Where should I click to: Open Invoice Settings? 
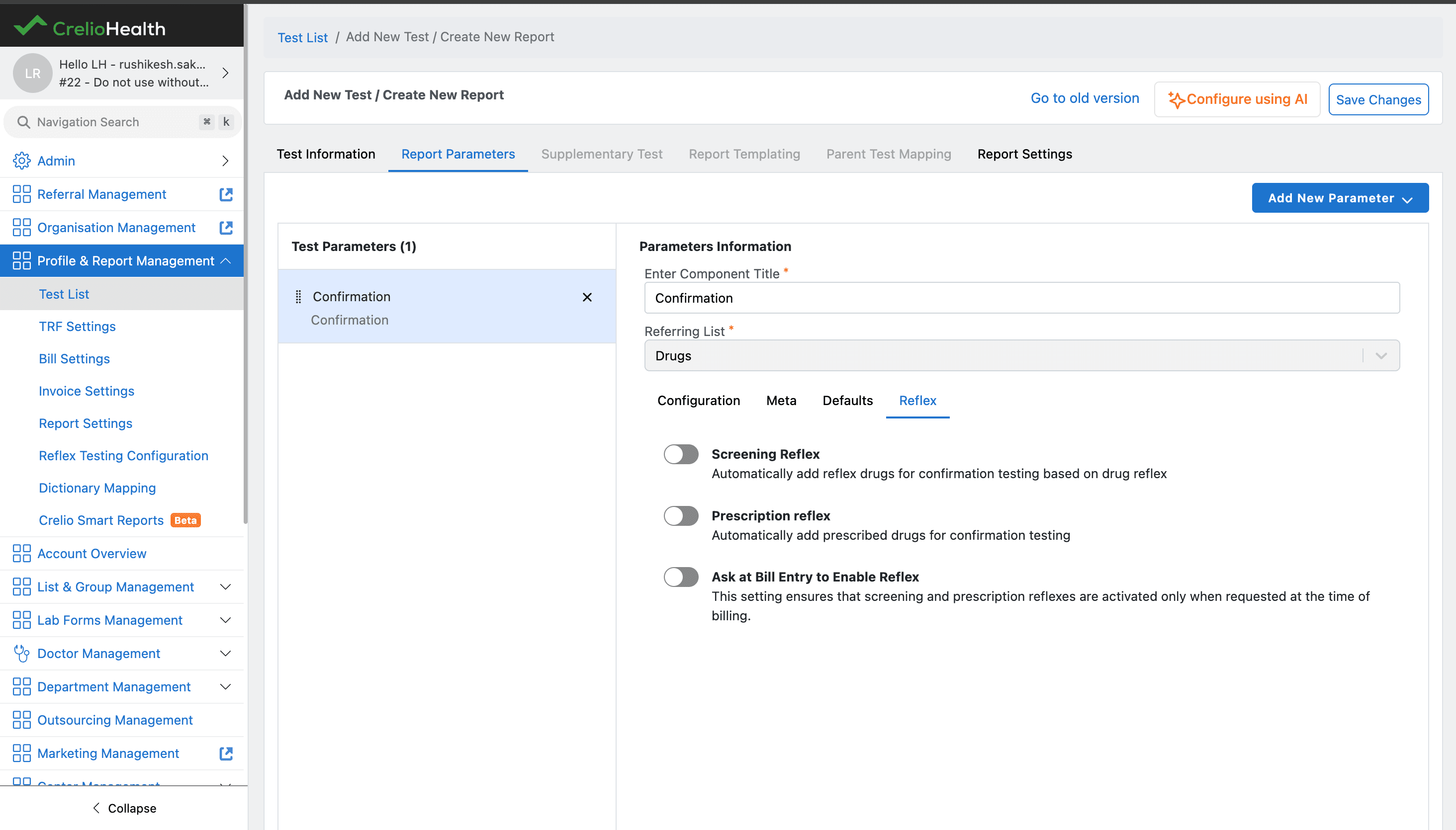(x=86, y=391)
